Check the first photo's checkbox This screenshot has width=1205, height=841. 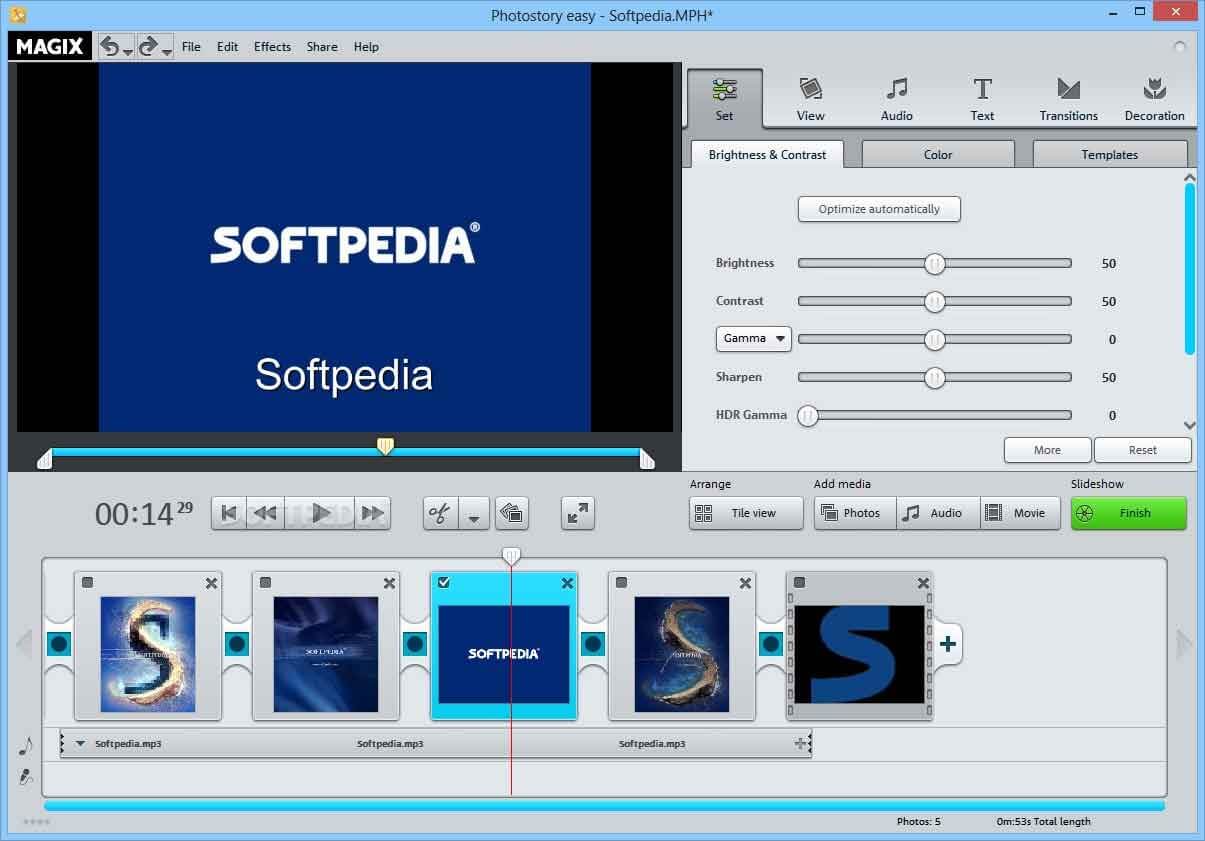pyautogui.click(x=88, y=583)
